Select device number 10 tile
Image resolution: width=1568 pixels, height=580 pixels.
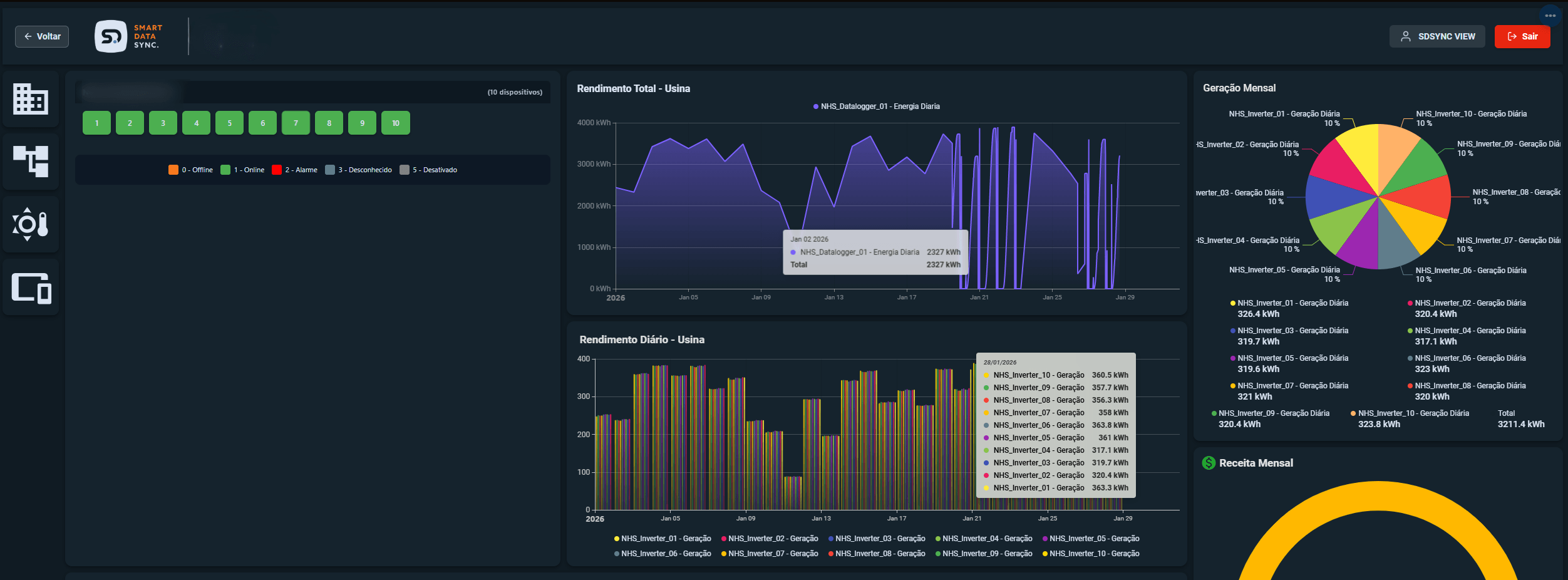click(x=396, y=123)
